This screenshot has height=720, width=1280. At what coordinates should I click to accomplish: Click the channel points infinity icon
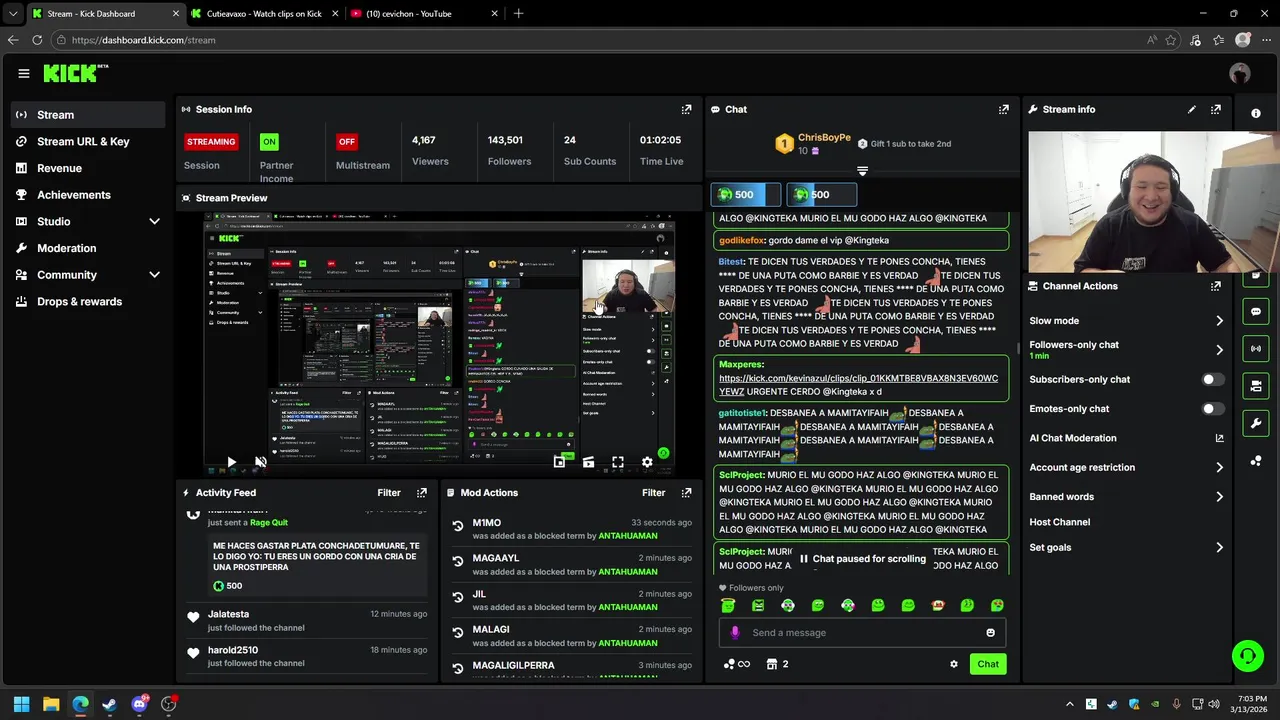click(x=736, y=664)
